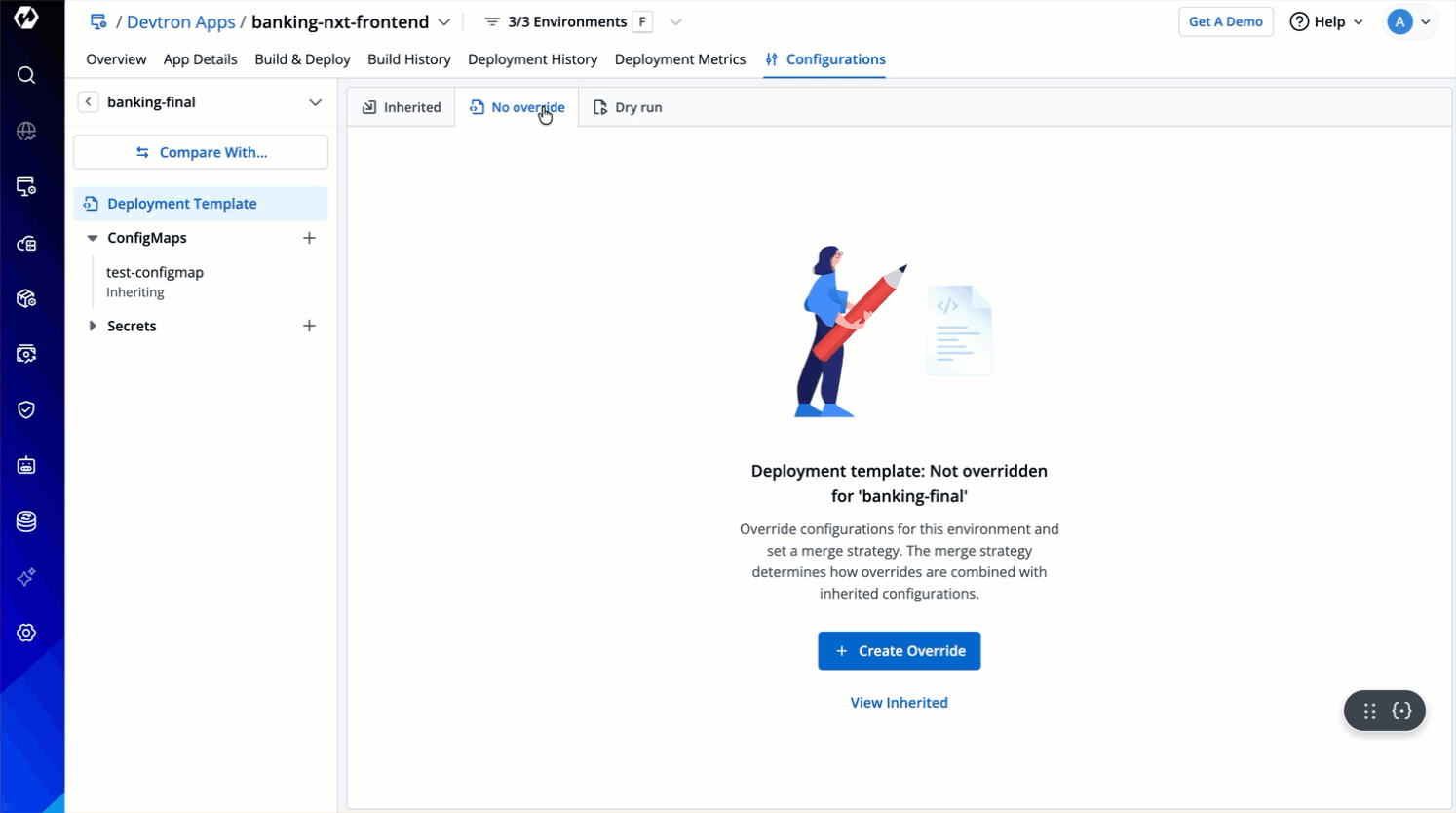This screenshot has width=1456, height=813.
Task: Open the Help dropdown menu
Action: click(x=1326, y=21)
